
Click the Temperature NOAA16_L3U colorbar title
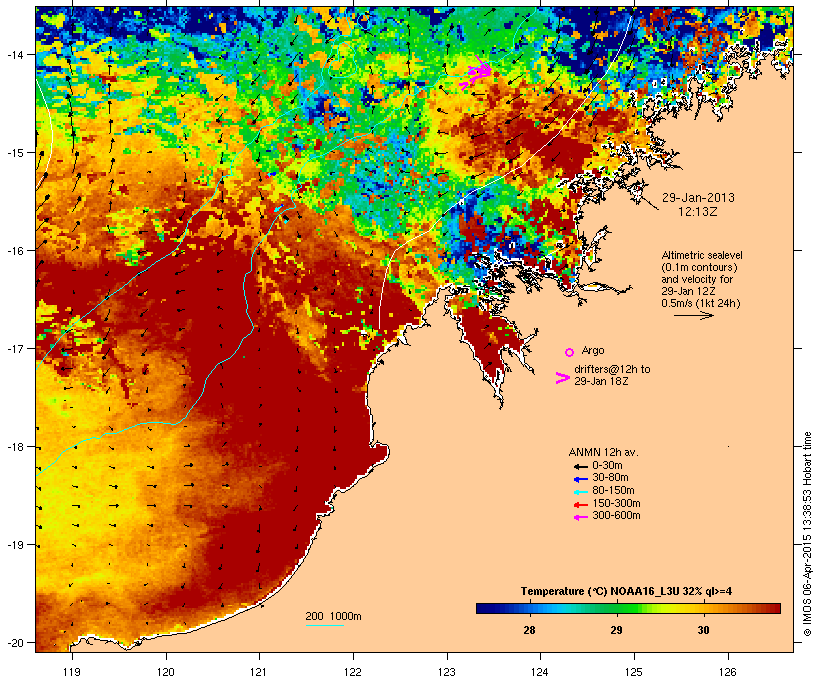click(626, 592)
